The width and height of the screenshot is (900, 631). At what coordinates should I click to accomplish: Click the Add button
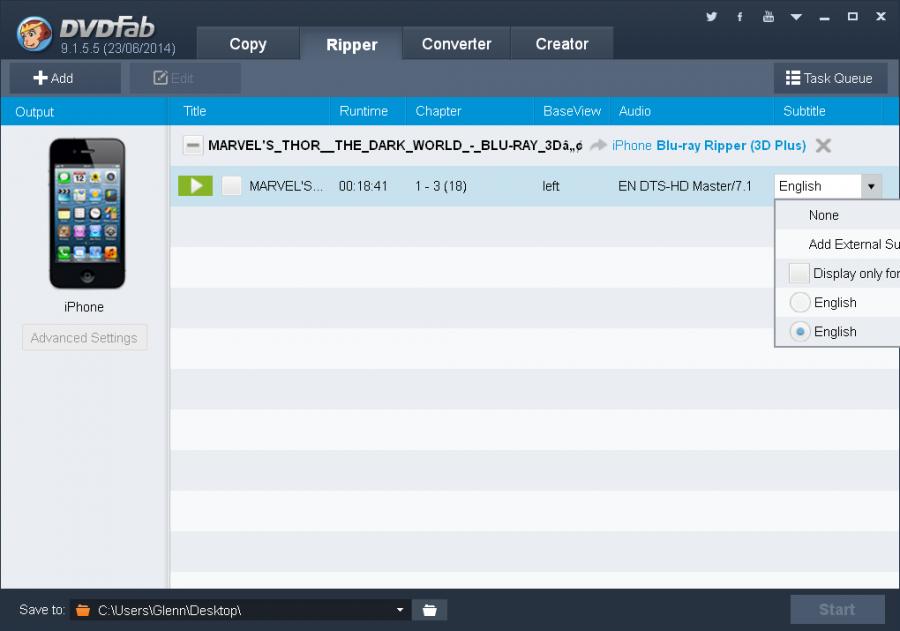pyautogui.click(x=65, y=78)
